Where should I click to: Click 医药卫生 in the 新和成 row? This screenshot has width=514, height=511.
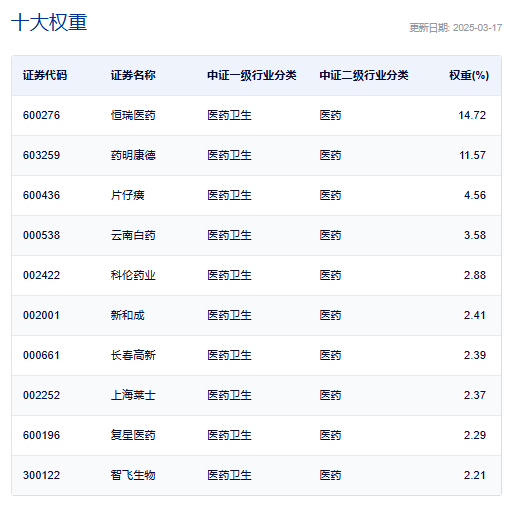(x=229, y=315)
